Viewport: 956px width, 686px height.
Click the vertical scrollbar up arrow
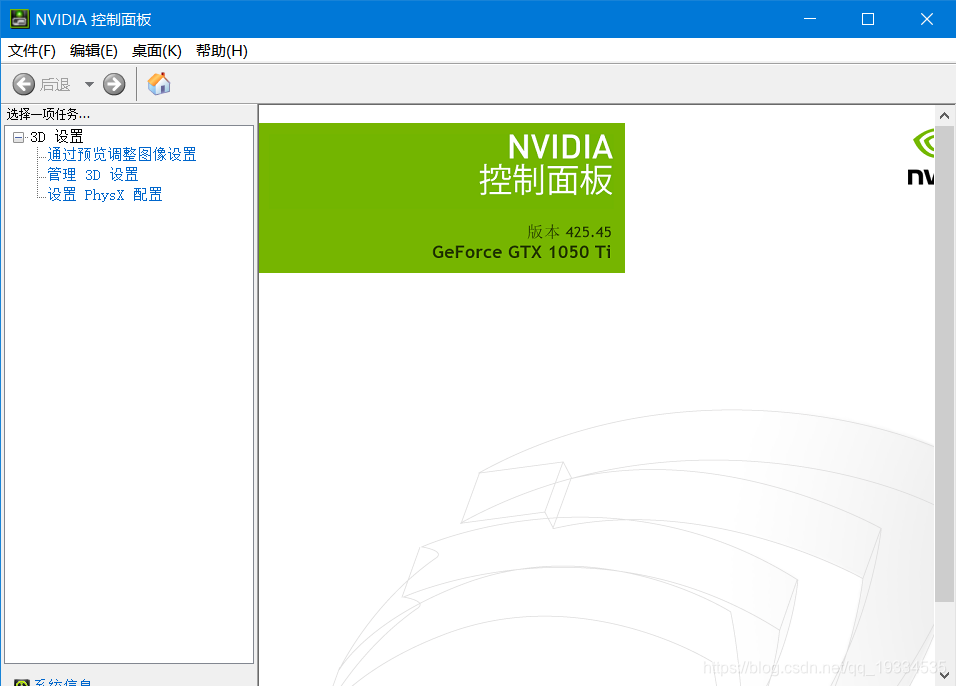click(x=944, y=115)
